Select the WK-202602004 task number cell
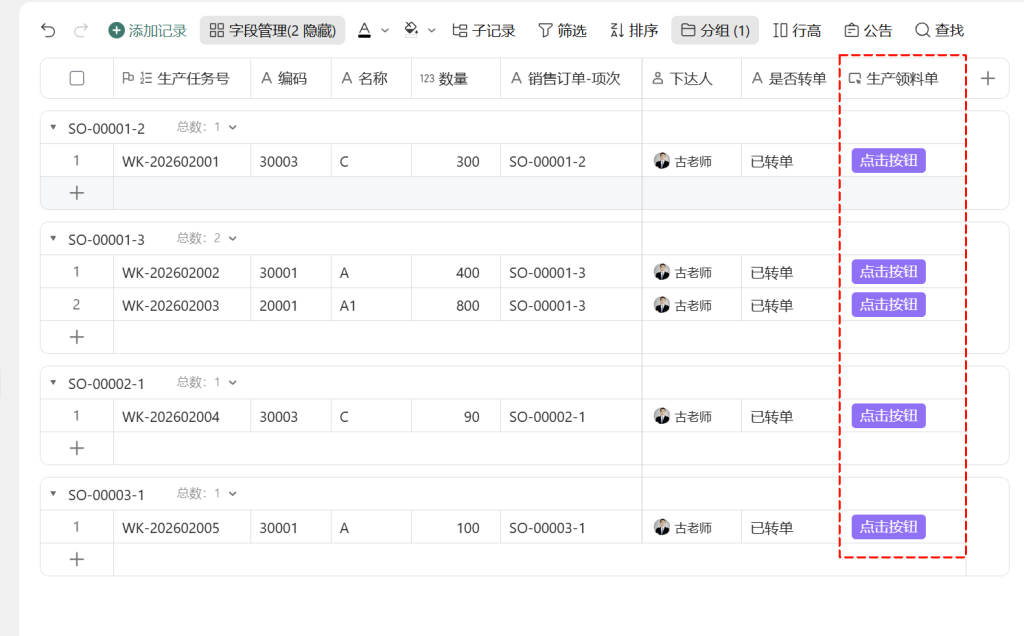 coord(182,417)
